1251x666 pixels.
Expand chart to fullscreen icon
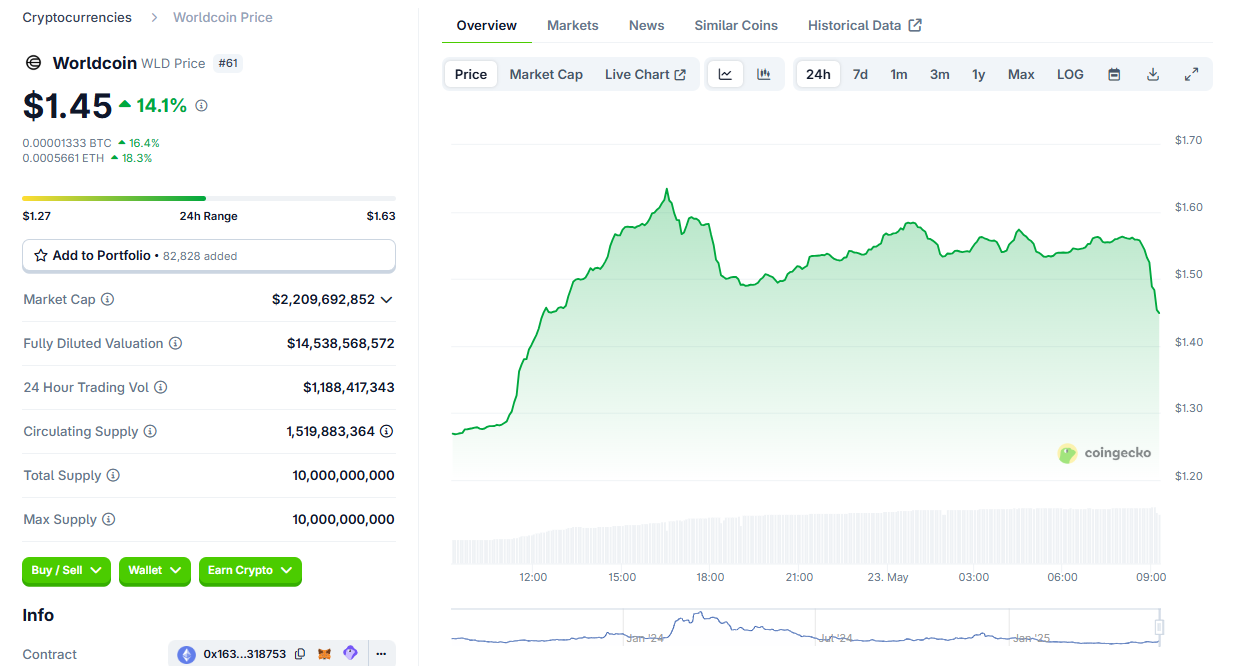tap(1191, 74)
